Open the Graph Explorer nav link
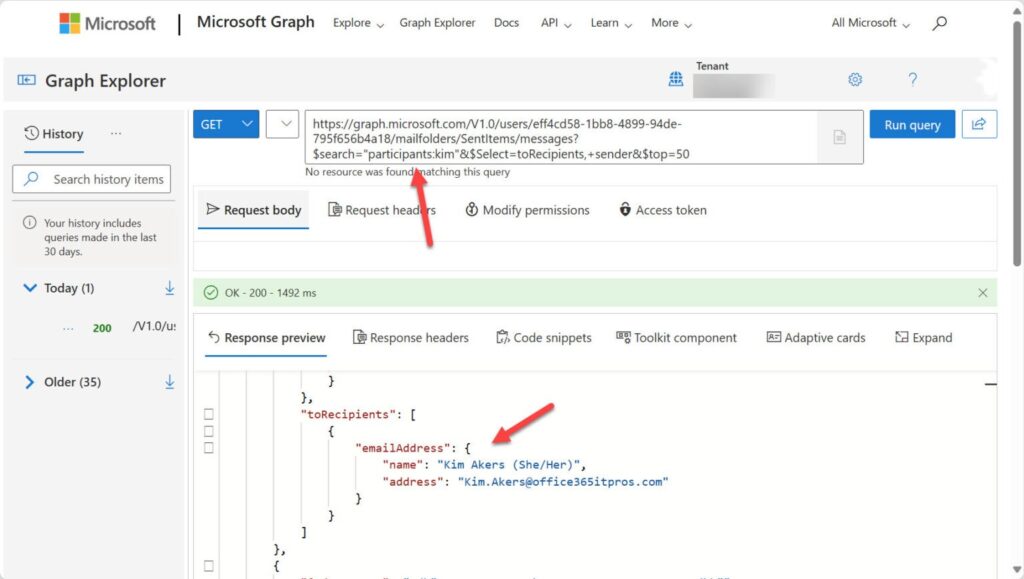 point(438,23)
